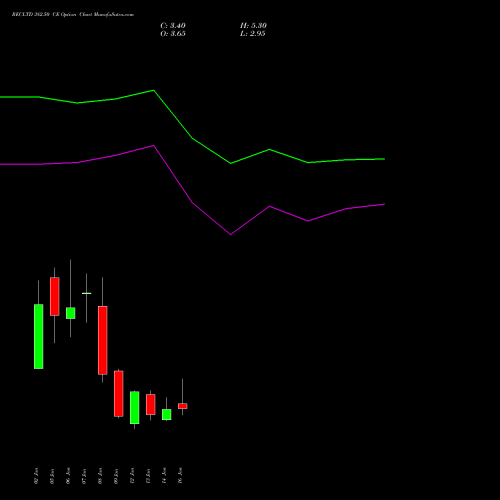This screenshot has height=500, width=500.
Task: Click the '16 Jan' date axis label
Action: click(180, 476)
